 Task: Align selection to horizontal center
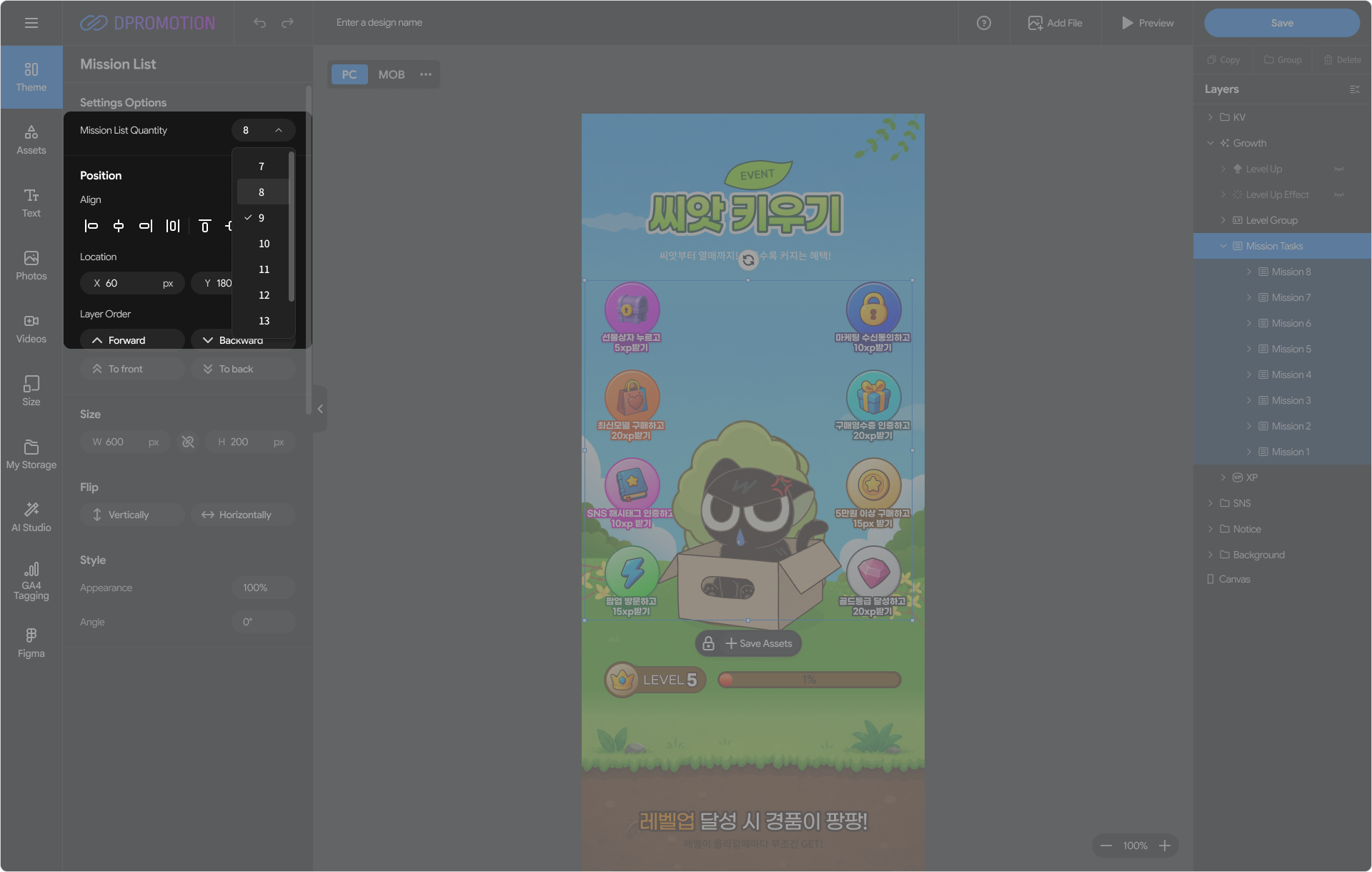(119, 226)
